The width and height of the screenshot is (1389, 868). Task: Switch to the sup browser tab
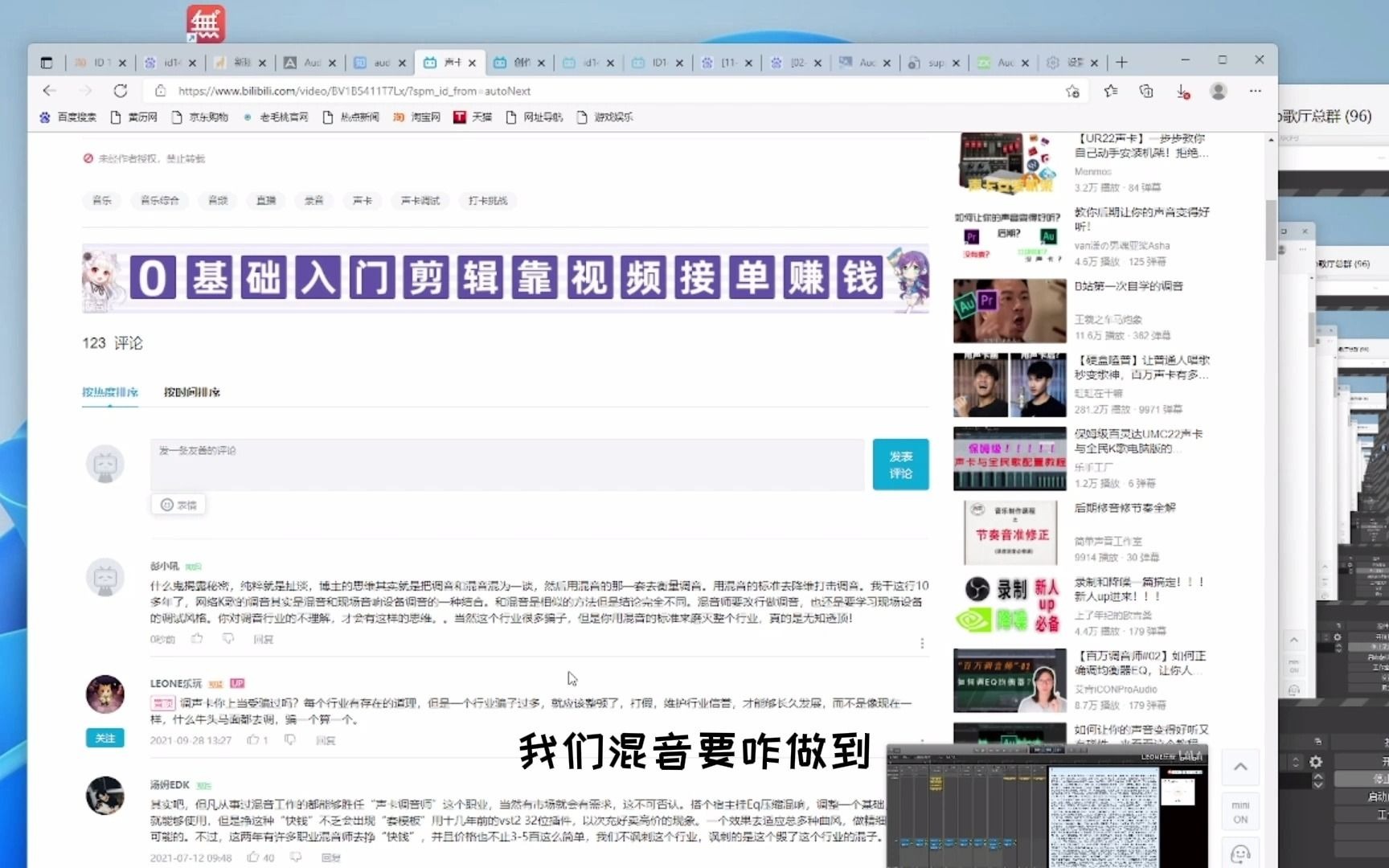[x=934, y=63]
